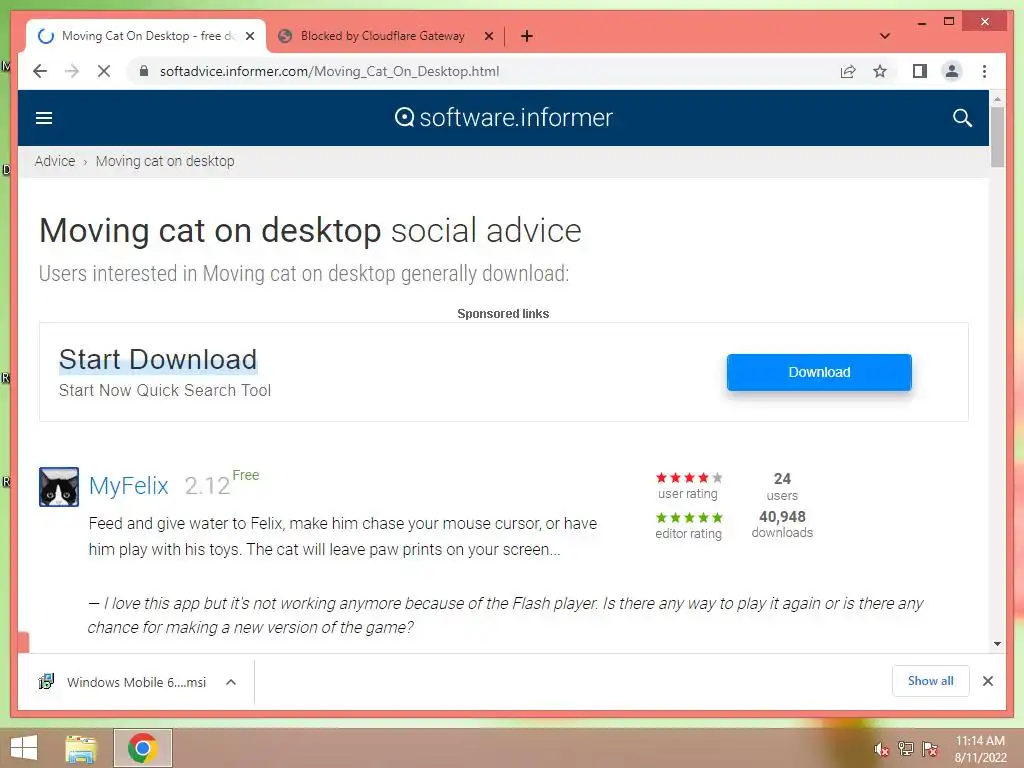1024x768 pixels.
Task: Click the network tray icon
Action: point(906,748)
